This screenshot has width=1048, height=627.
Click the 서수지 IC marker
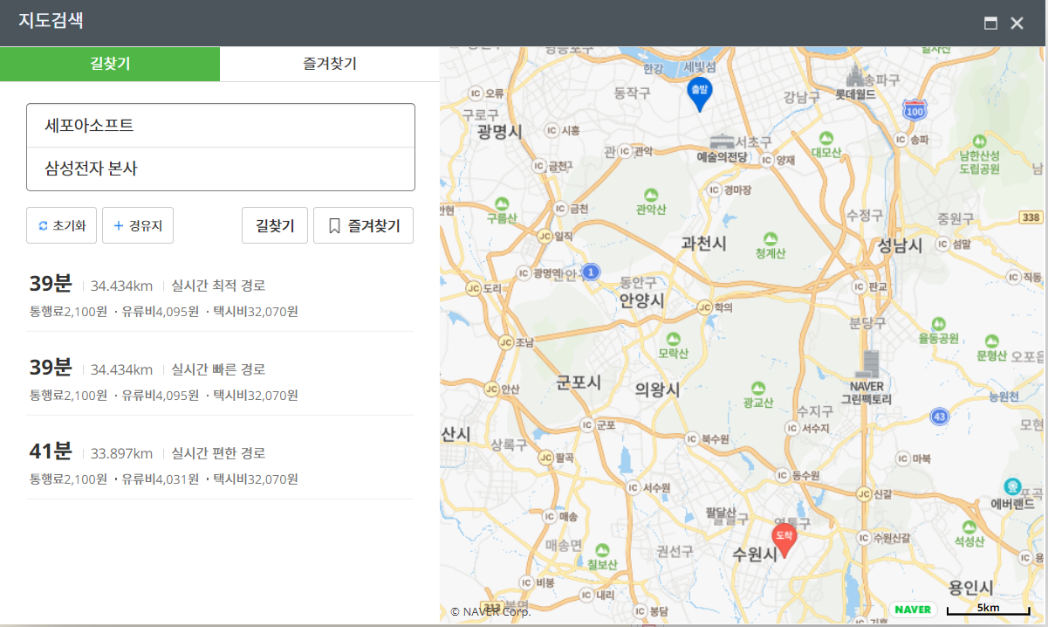pyautogui.click(x=792, y=428)
